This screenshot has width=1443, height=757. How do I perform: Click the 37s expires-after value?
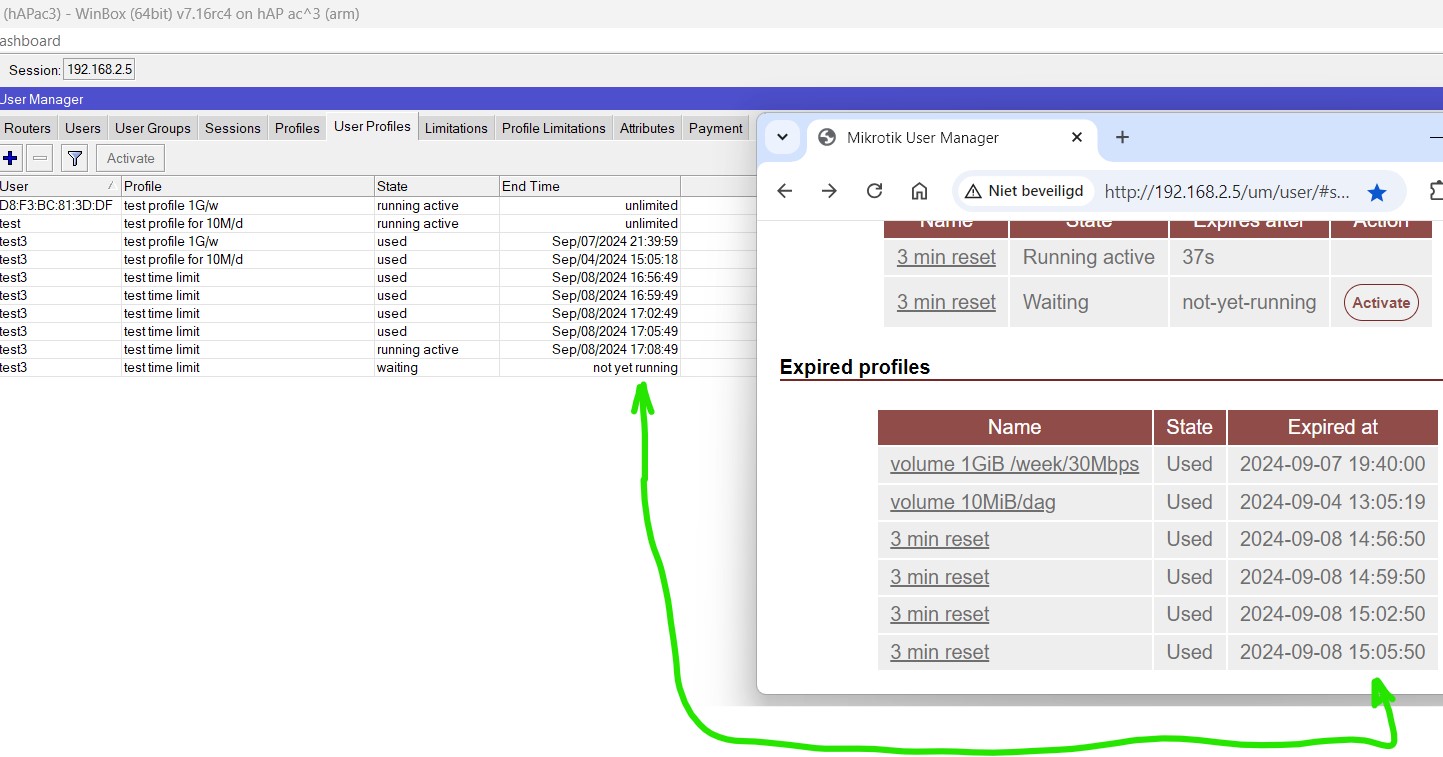pos(1198,257)
